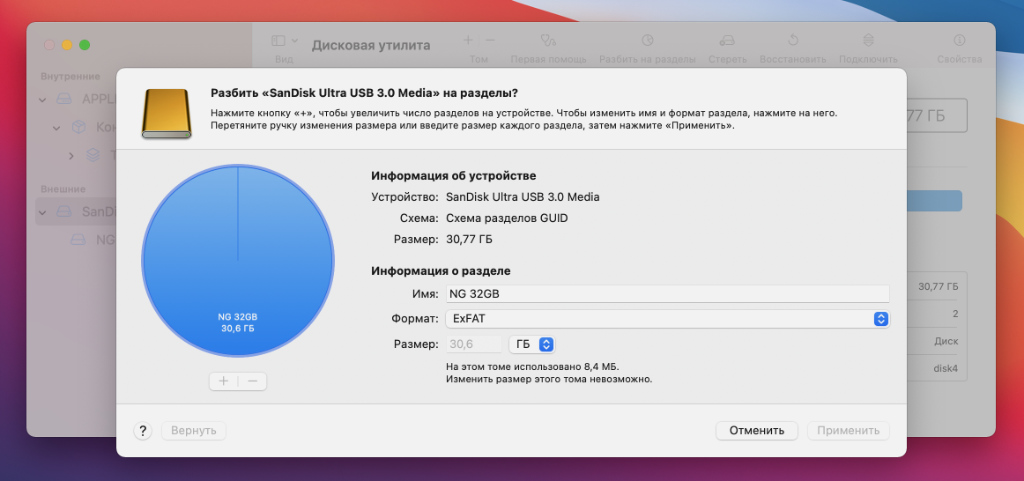Click the Внешние sidebar heading
1024x481 pixels.
click(x=63, y=189)
